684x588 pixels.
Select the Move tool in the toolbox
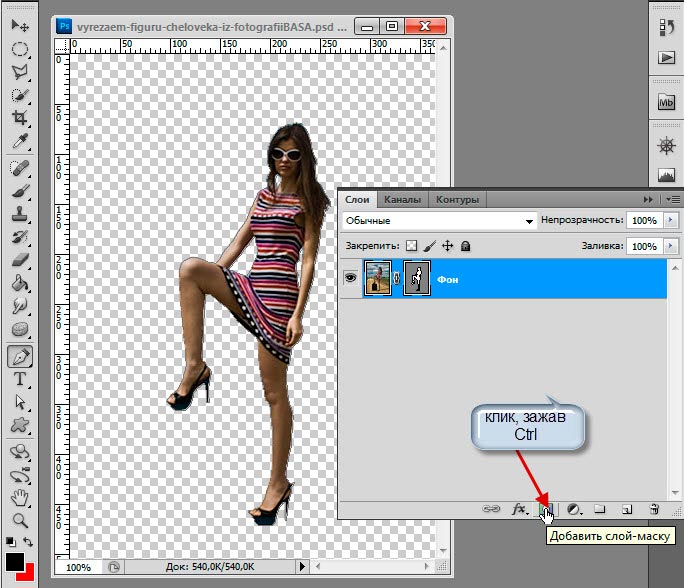tap(19, 24)
